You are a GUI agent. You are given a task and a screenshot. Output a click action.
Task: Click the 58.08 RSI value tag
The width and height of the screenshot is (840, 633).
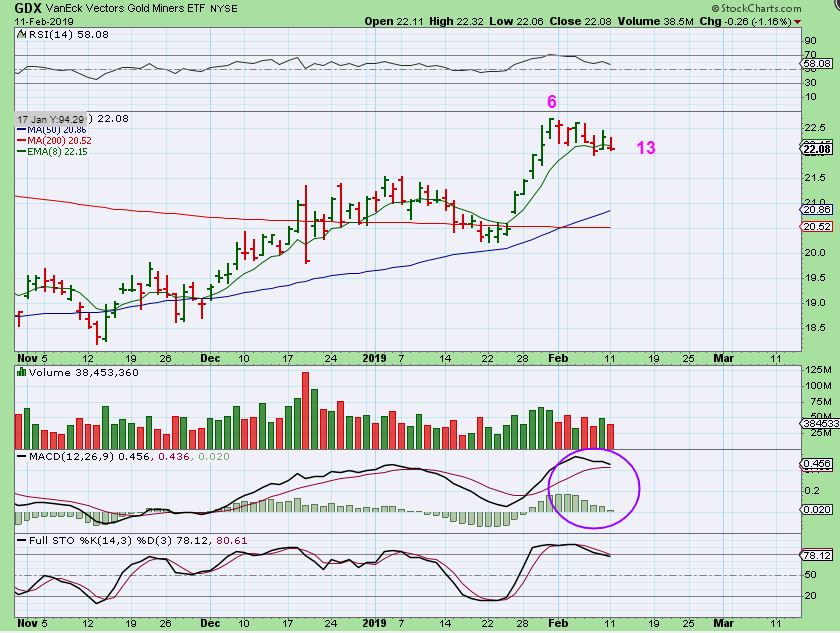[818, 64]
